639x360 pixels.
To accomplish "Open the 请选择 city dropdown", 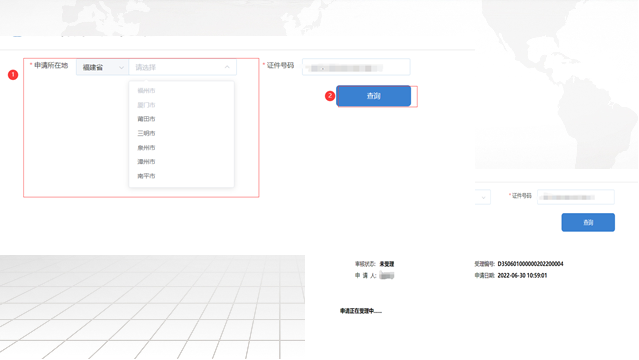I will pos(182,67).
